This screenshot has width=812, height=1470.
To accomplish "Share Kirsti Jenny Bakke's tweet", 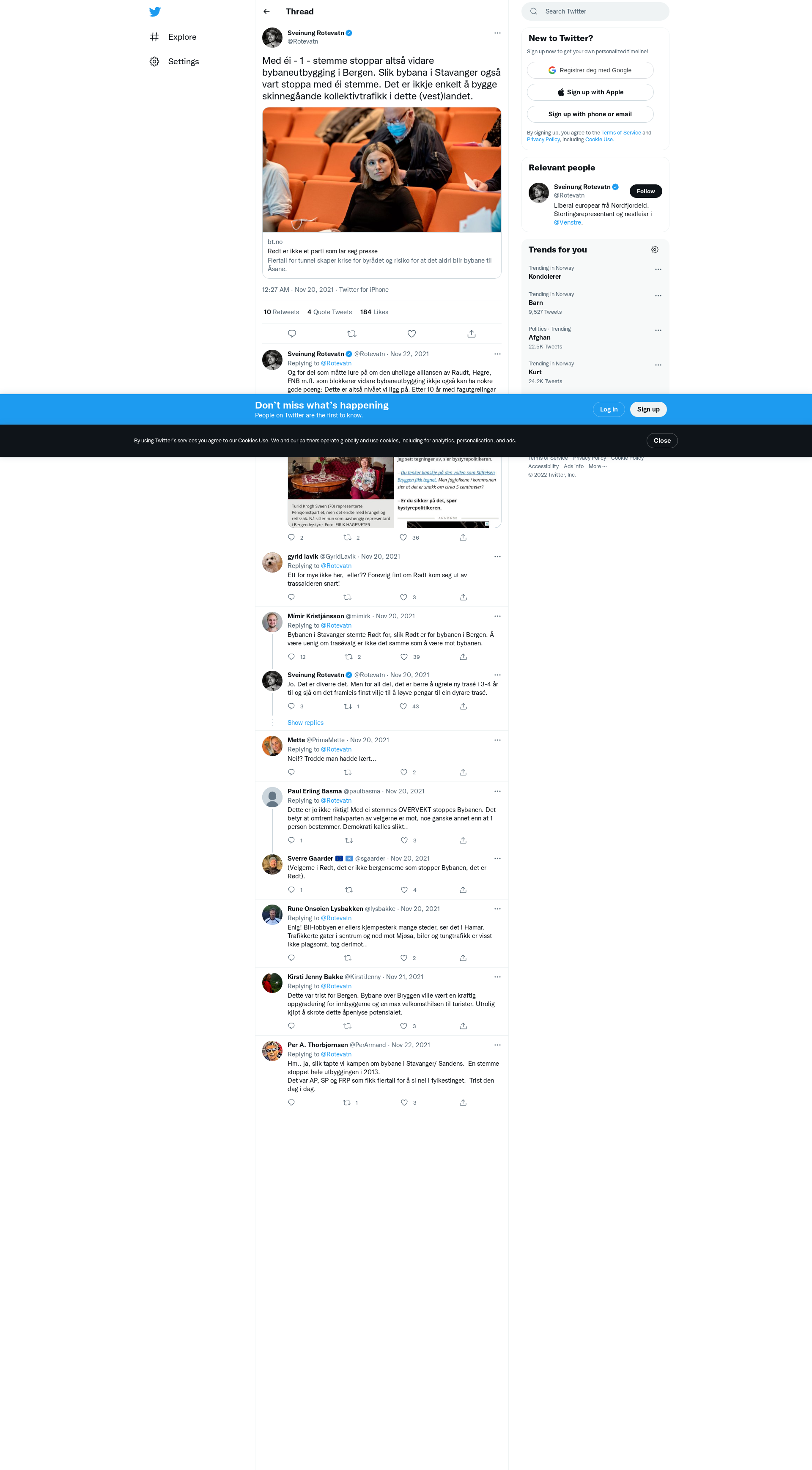I will 464,1026.
